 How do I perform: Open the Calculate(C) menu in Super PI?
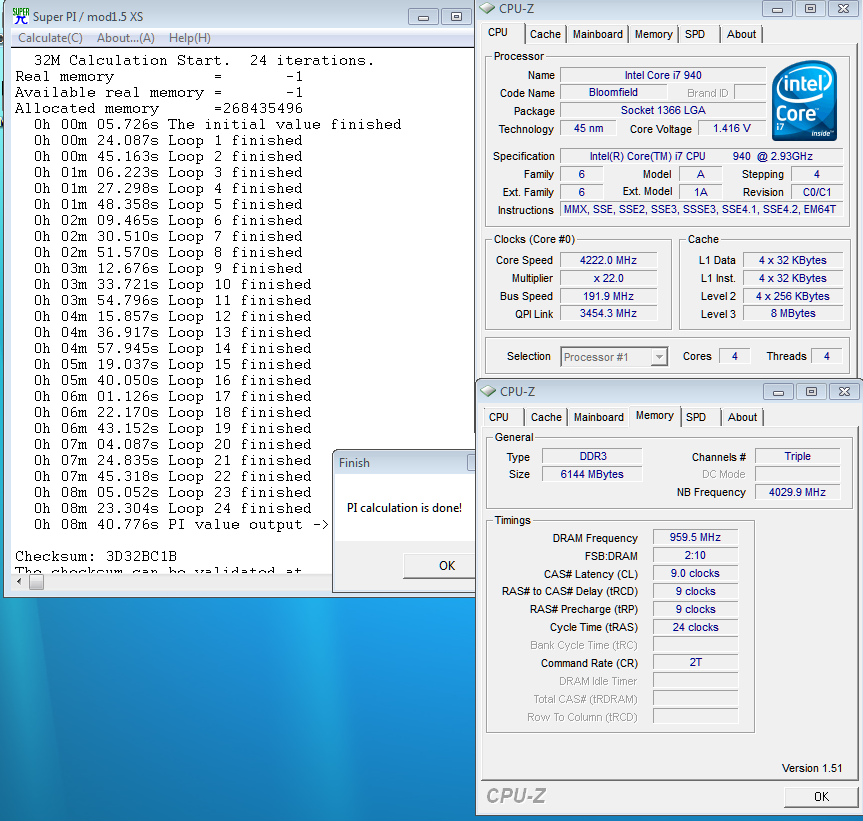tap(50, 38)
